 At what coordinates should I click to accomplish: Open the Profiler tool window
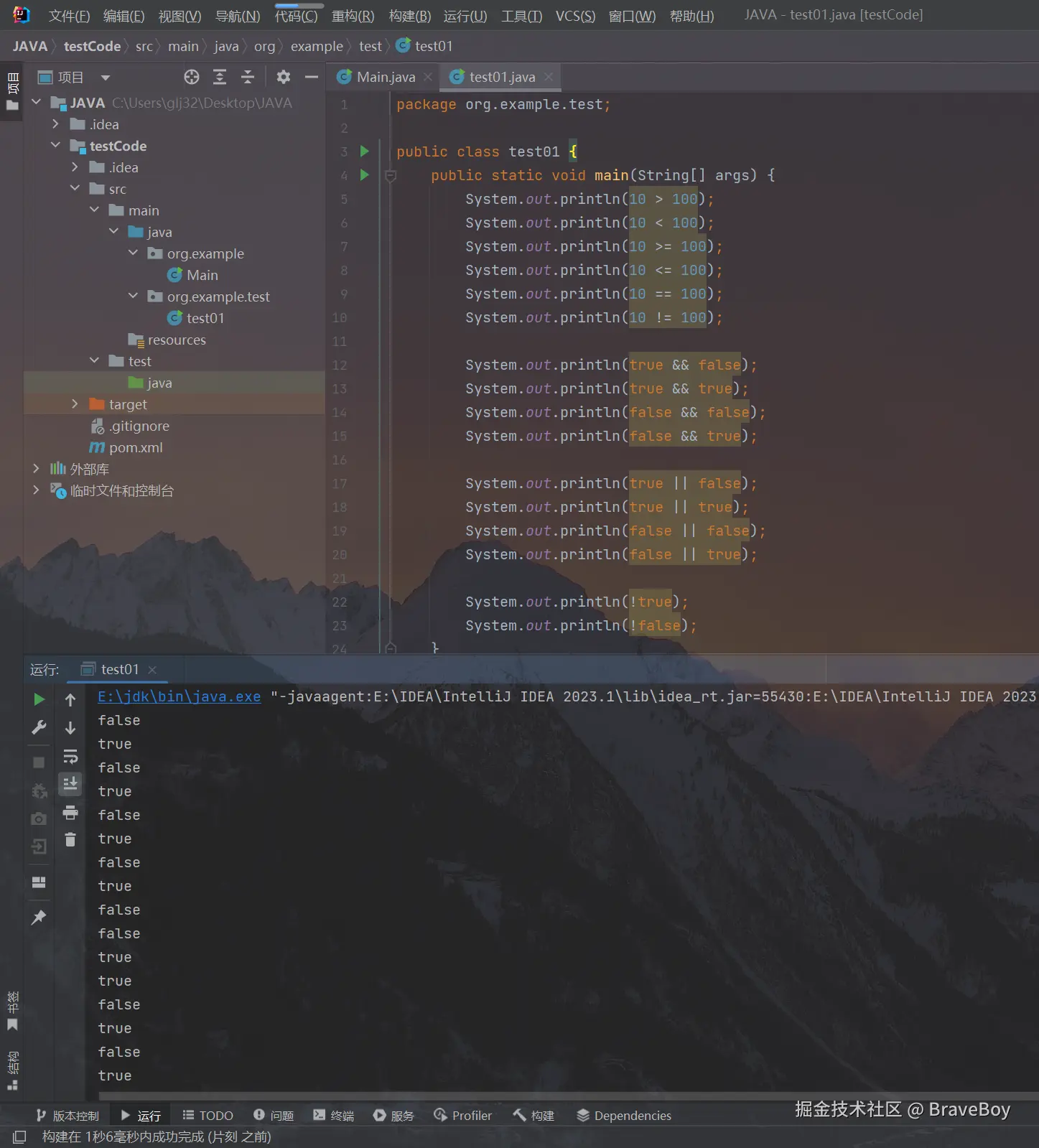click(463, 1116)
